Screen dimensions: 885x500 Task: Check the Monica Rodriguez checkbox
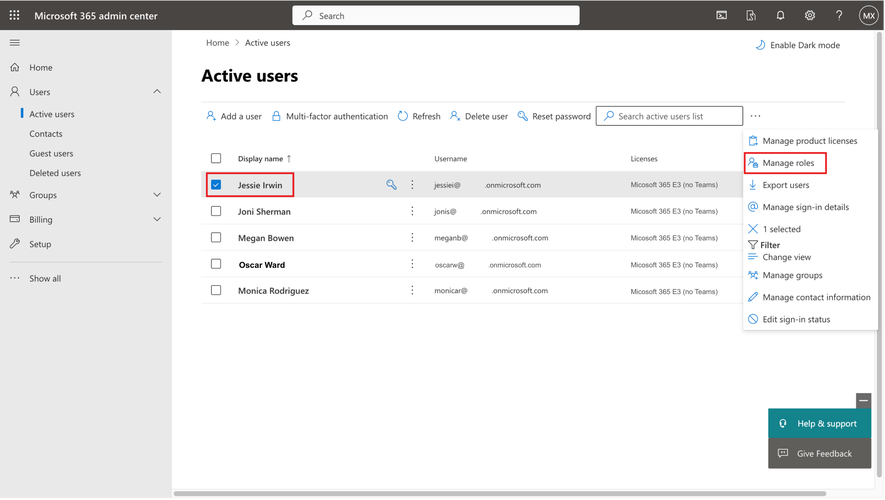216,290
